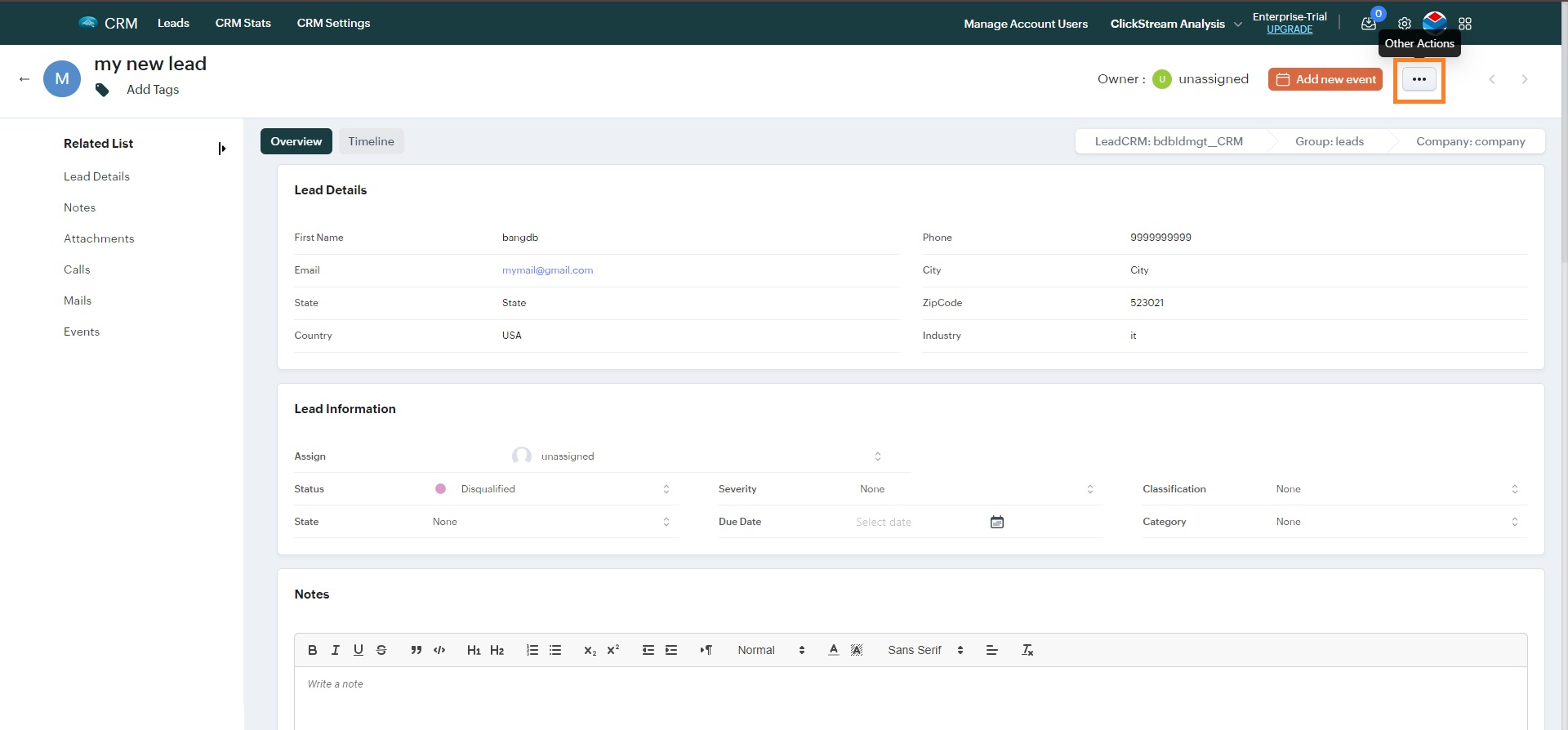Jump to Calls in Related List

pyautogui.click(x=77, y=269)
